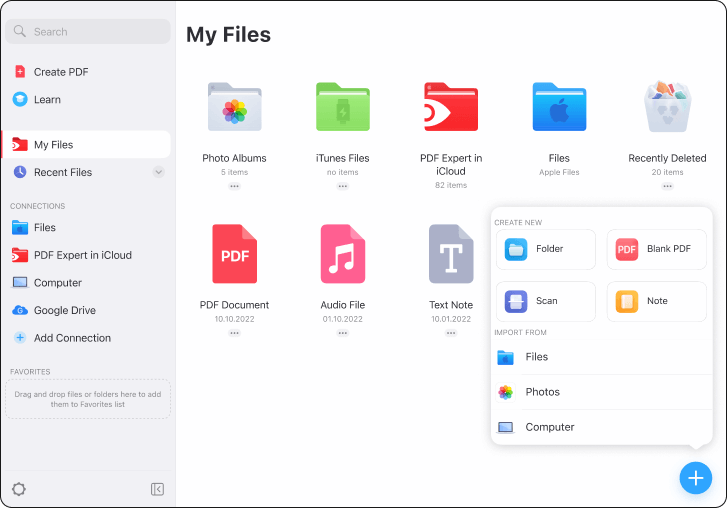
Task: Open more options under Recently Deleted
Action: pyautogui.click(x=667, y=186)
